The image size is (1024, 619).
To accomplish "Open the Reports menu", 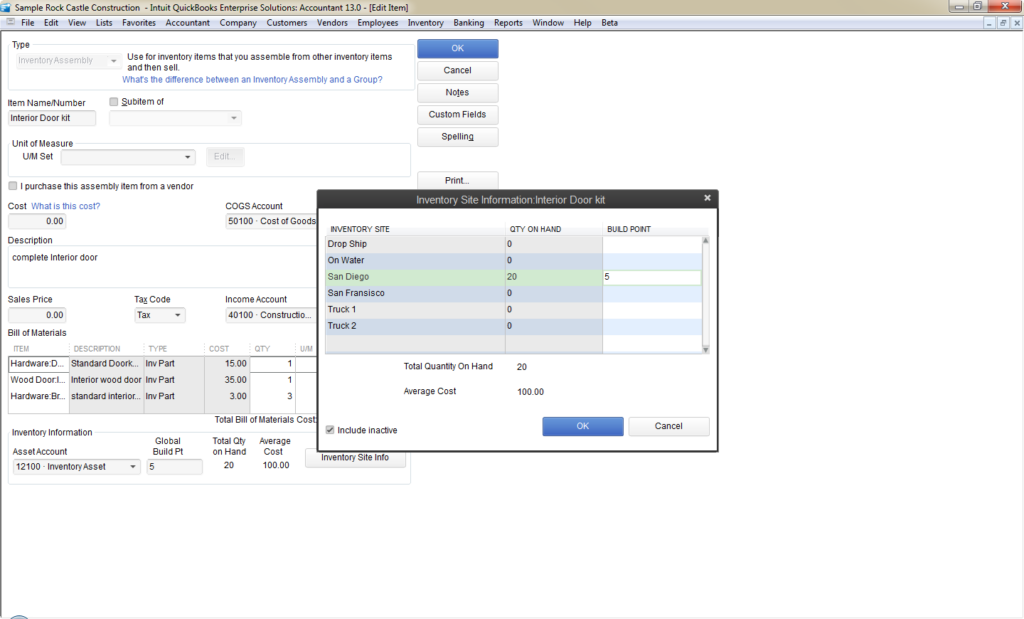I will (508, 23).
